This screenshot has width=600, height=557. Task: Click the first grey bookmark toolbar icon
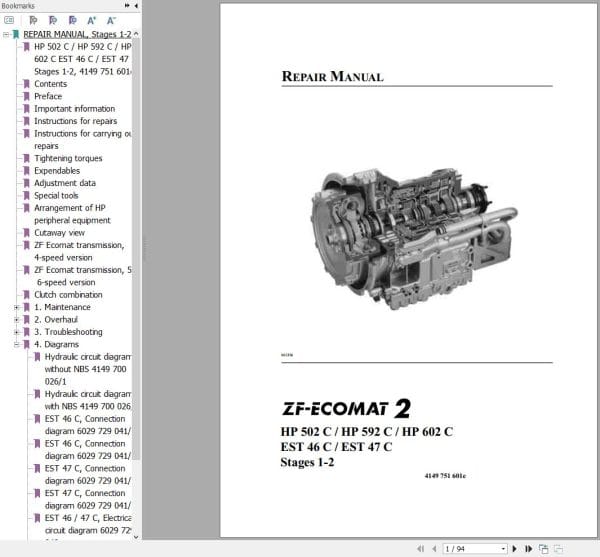pyautogui.click(x=33, y=20)
